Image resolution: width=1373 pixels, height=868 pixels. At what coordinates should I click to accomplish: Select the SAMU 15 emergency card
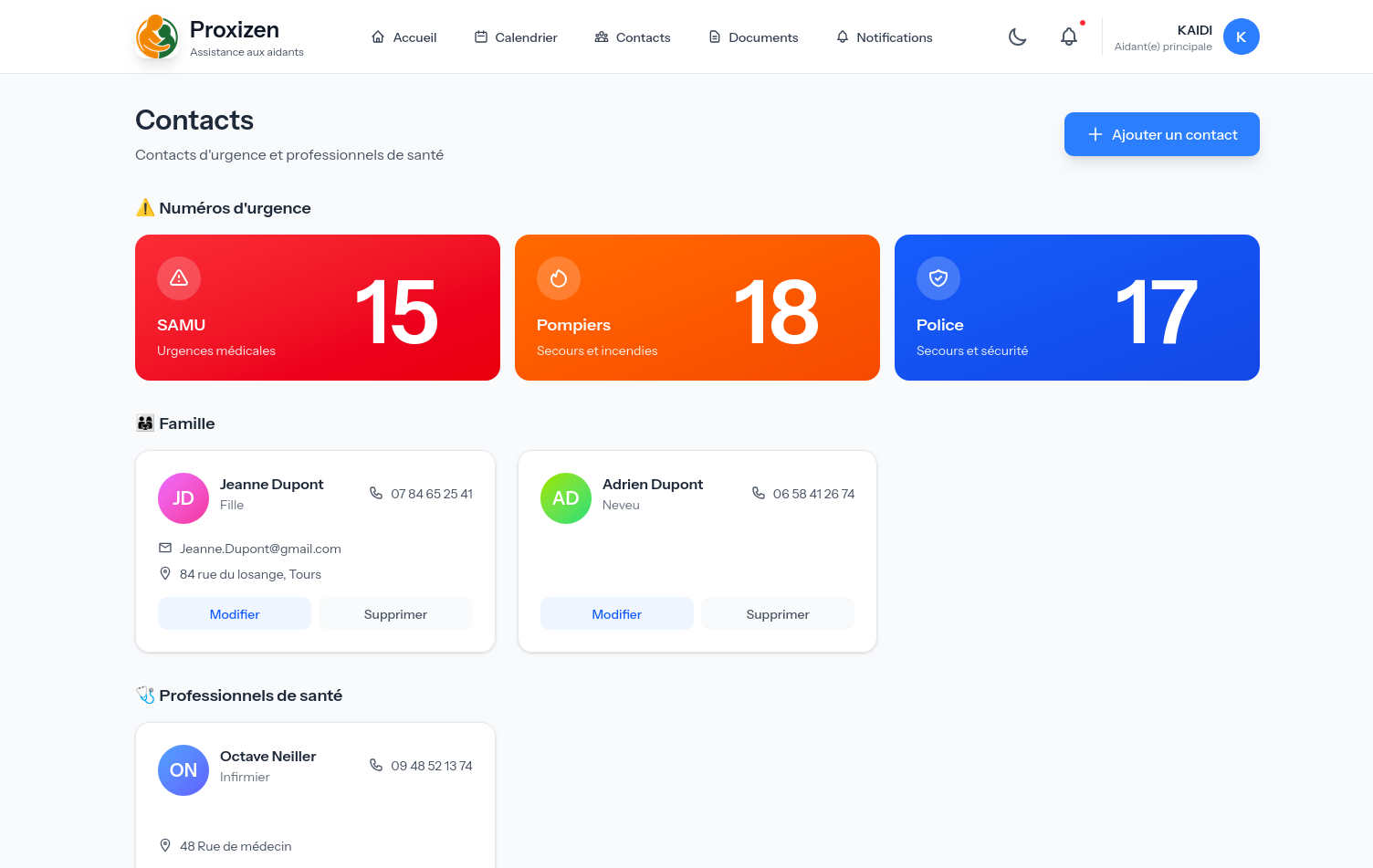[x=318, y=308]
